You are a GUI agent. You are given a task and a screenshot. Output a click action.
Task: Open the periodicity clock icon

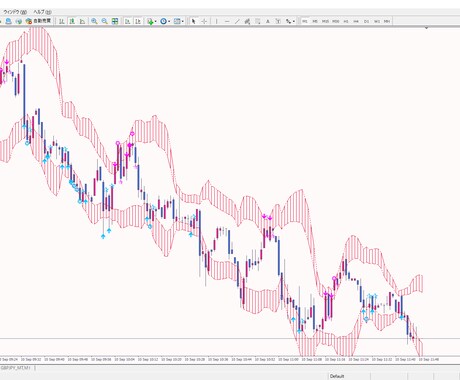click(163, 21)
